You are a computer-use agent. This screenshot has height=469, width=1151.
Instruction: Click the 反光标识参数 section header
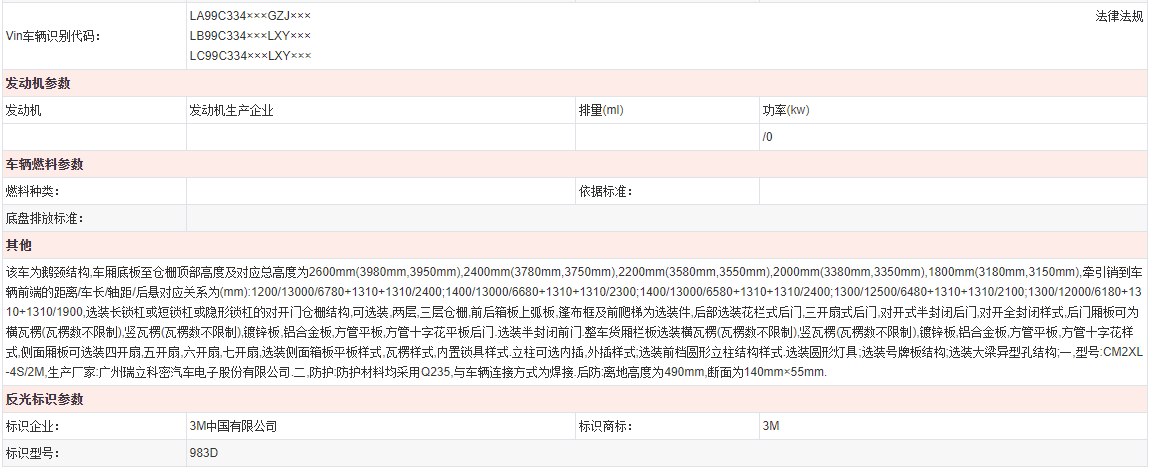44,399
